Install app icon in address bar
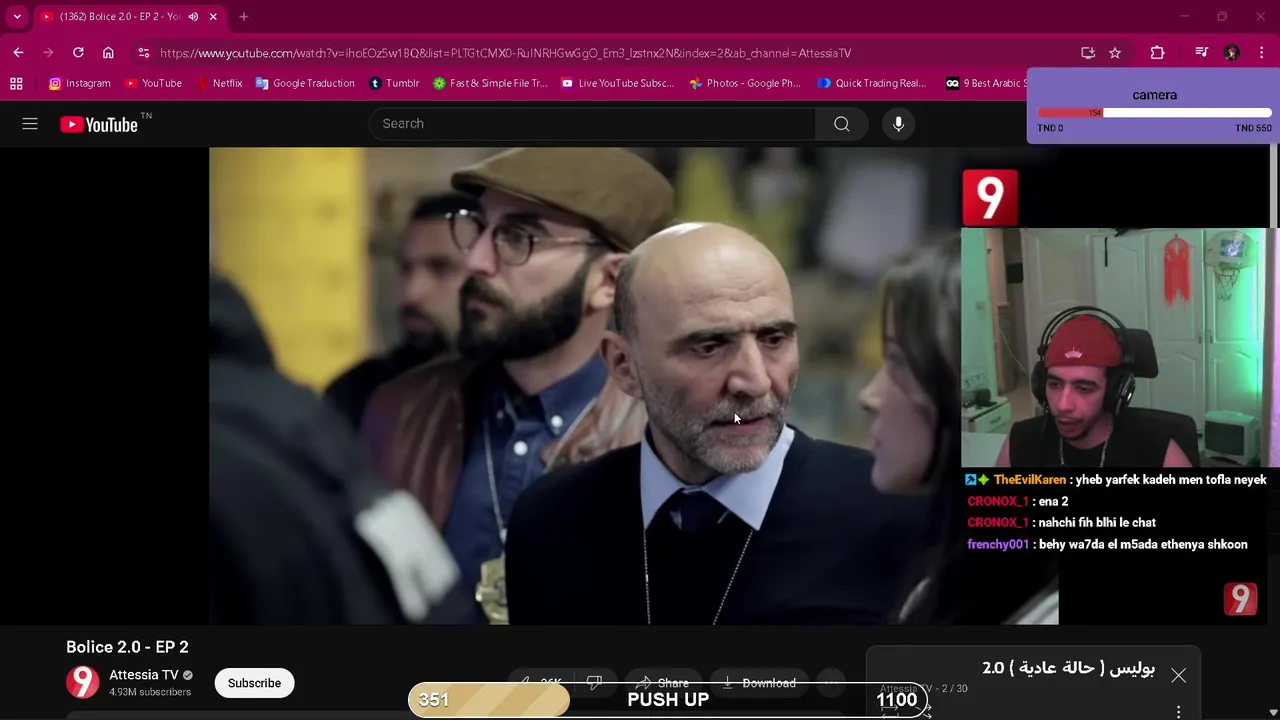This screenshot has height=720, width=1280. (1088, 53)
